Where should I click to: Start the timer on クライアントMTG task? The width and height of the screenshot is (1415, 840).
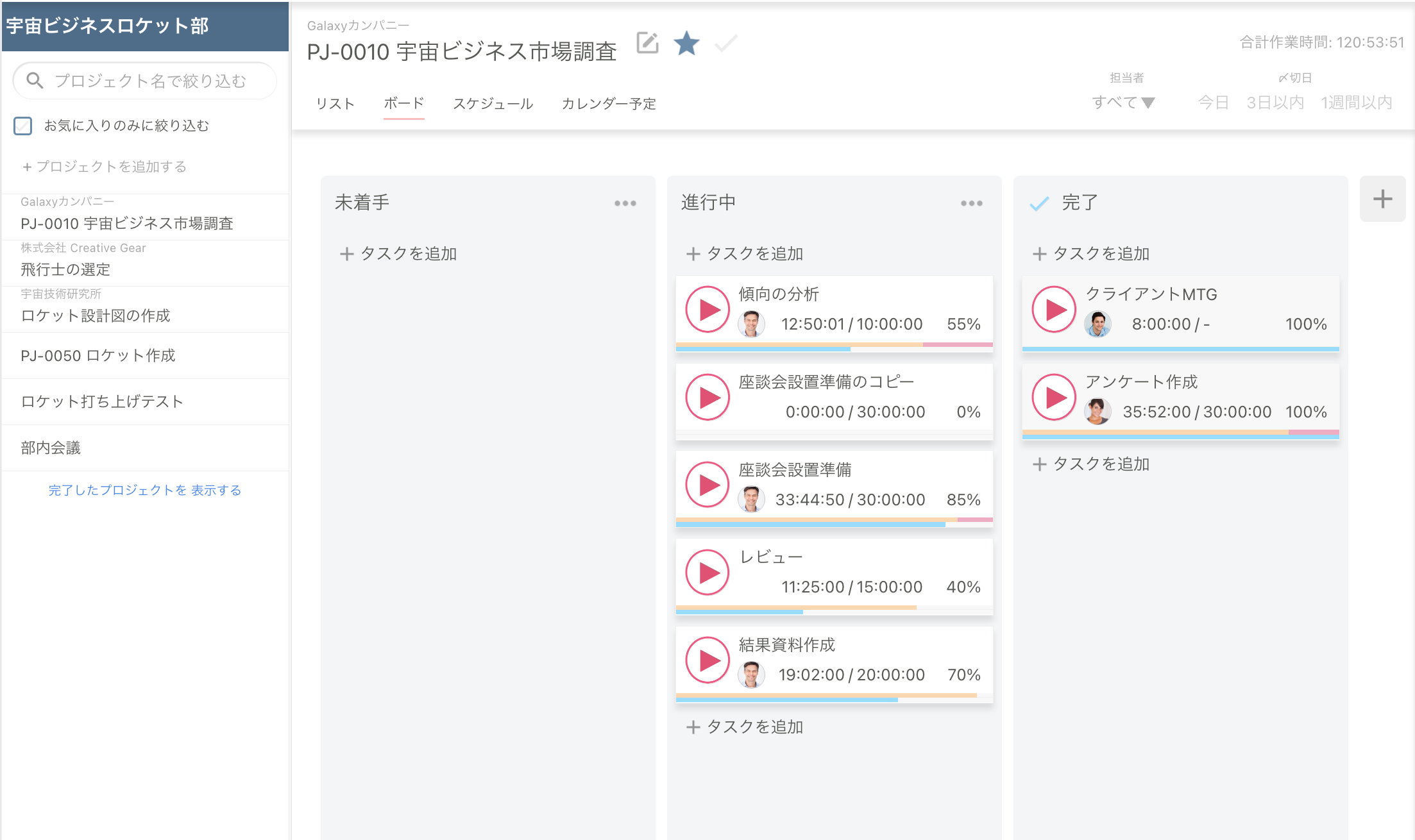click(x=1054, y=308)
